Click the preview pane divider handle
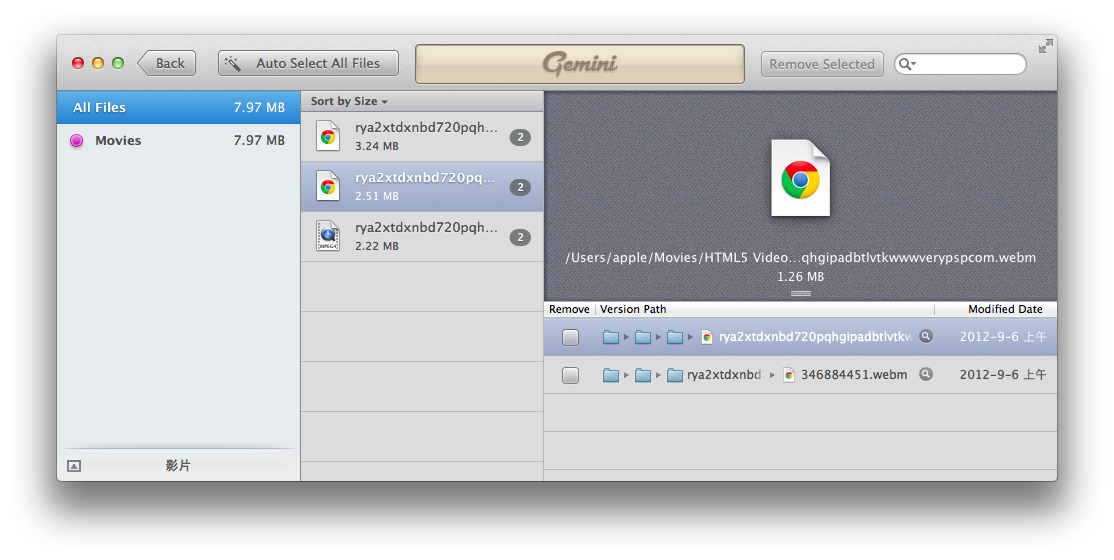 point(801,294)
